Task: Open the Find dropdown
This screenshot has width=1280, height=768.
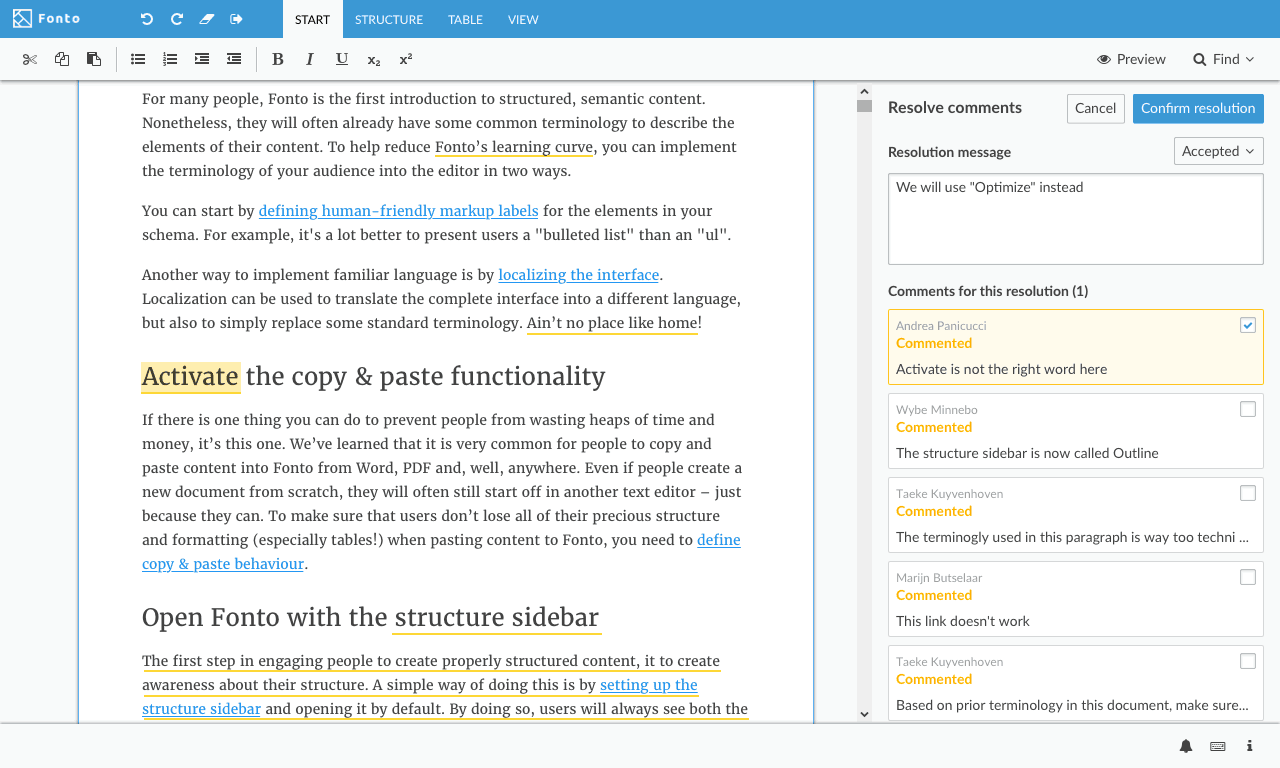Action: click(x=1223, y=59)
